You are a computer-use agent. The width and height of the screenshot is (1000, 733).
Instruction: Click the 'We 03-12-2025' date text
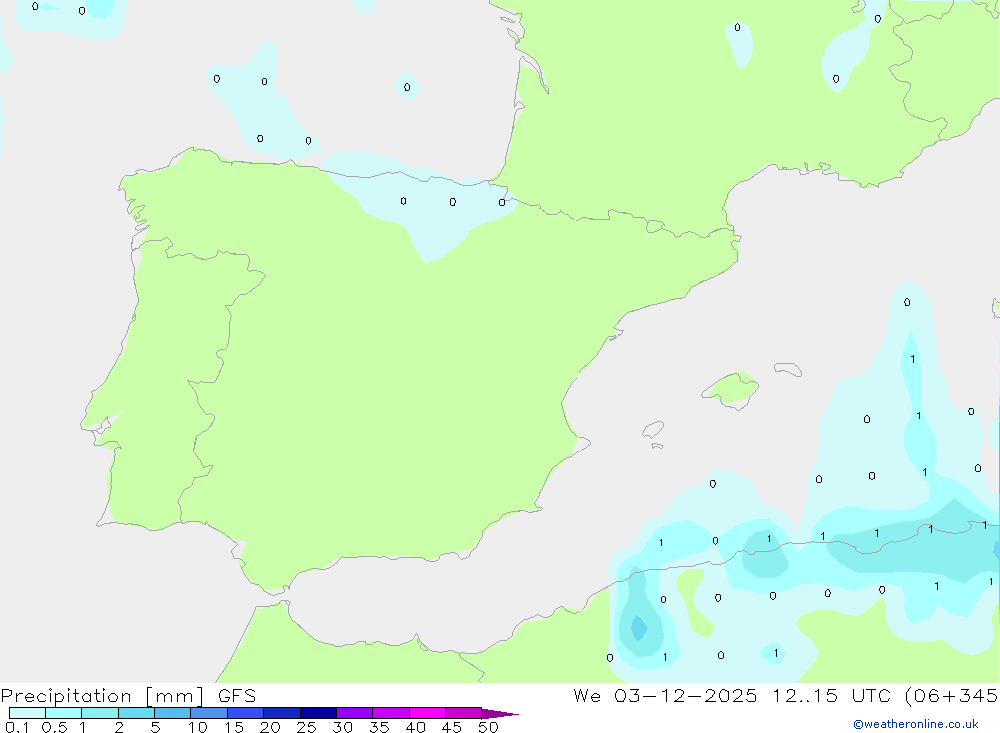tap(665, 695)
